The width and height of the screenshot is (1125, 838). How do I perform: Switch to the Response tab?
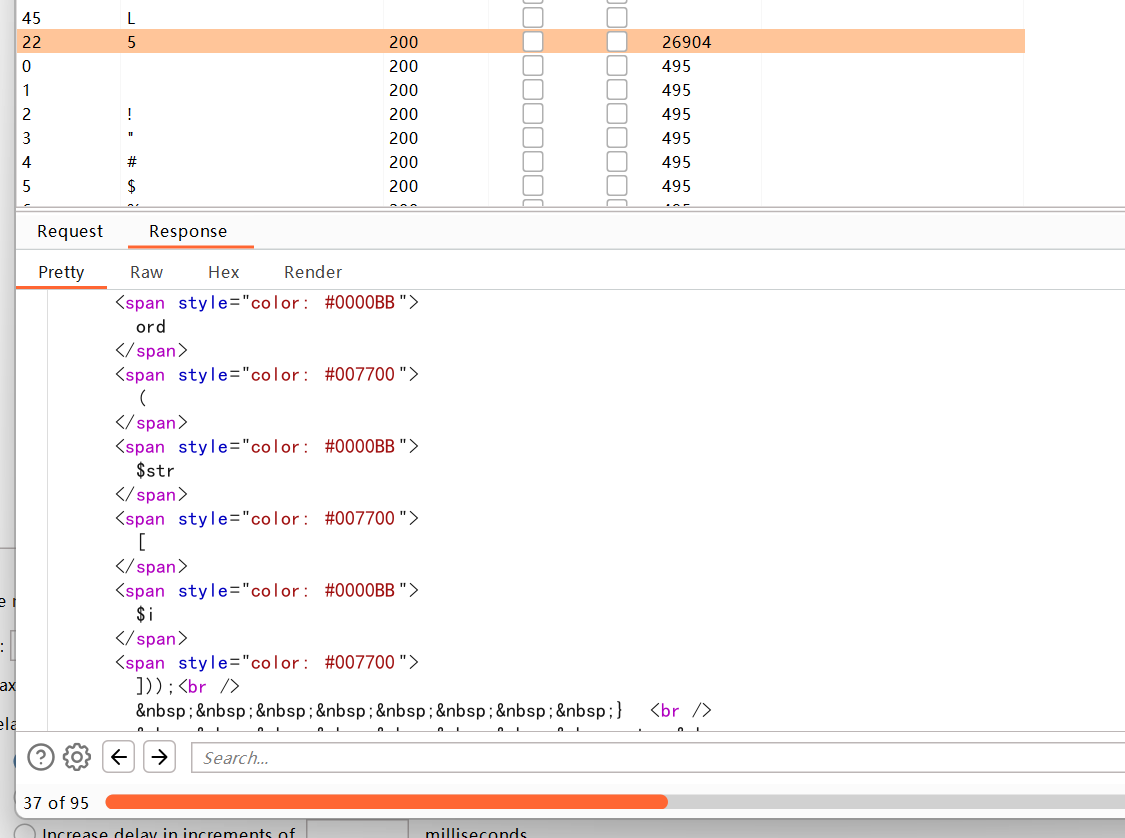coord(188,231)
